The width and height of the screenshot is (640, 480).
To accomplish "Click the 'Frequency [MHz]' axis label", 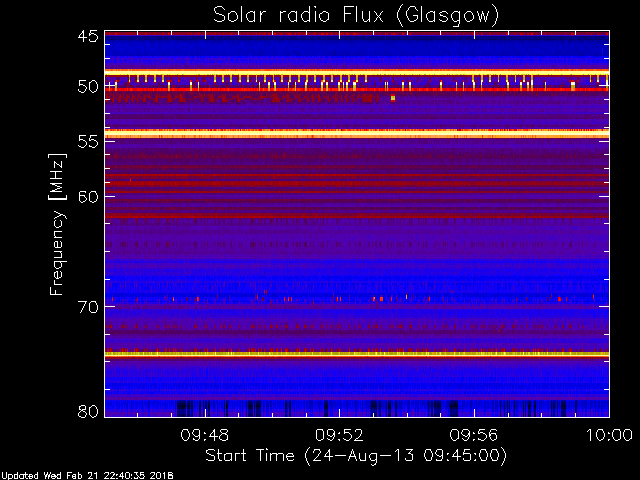I will coord(57,224).
